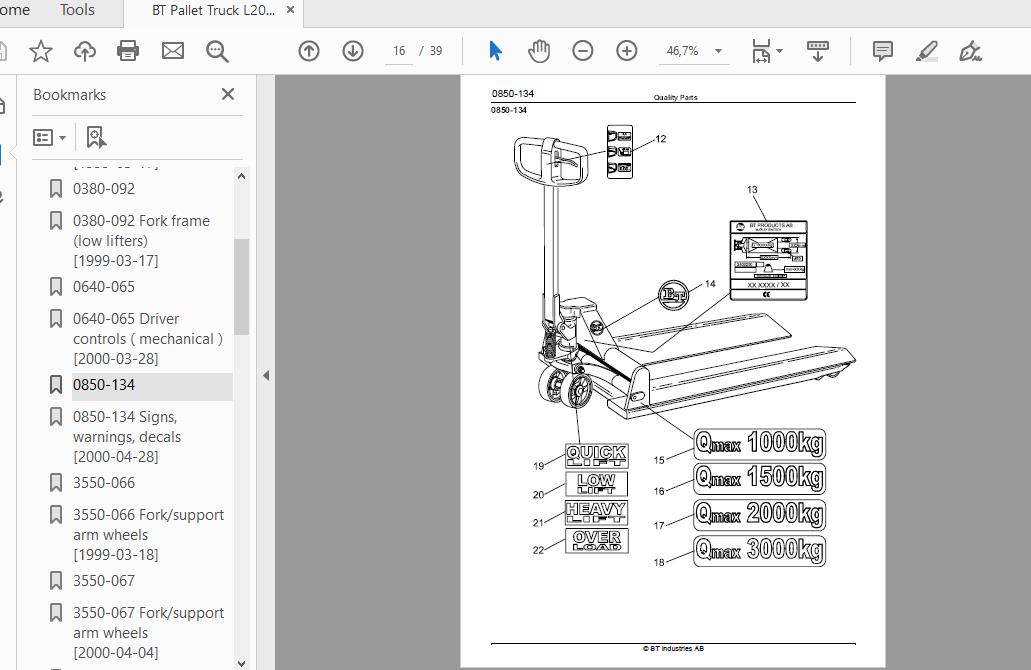Viewport: 1031px width, 670px height.
Task: Select the highlight text pen tool
Action: point(926,51)
